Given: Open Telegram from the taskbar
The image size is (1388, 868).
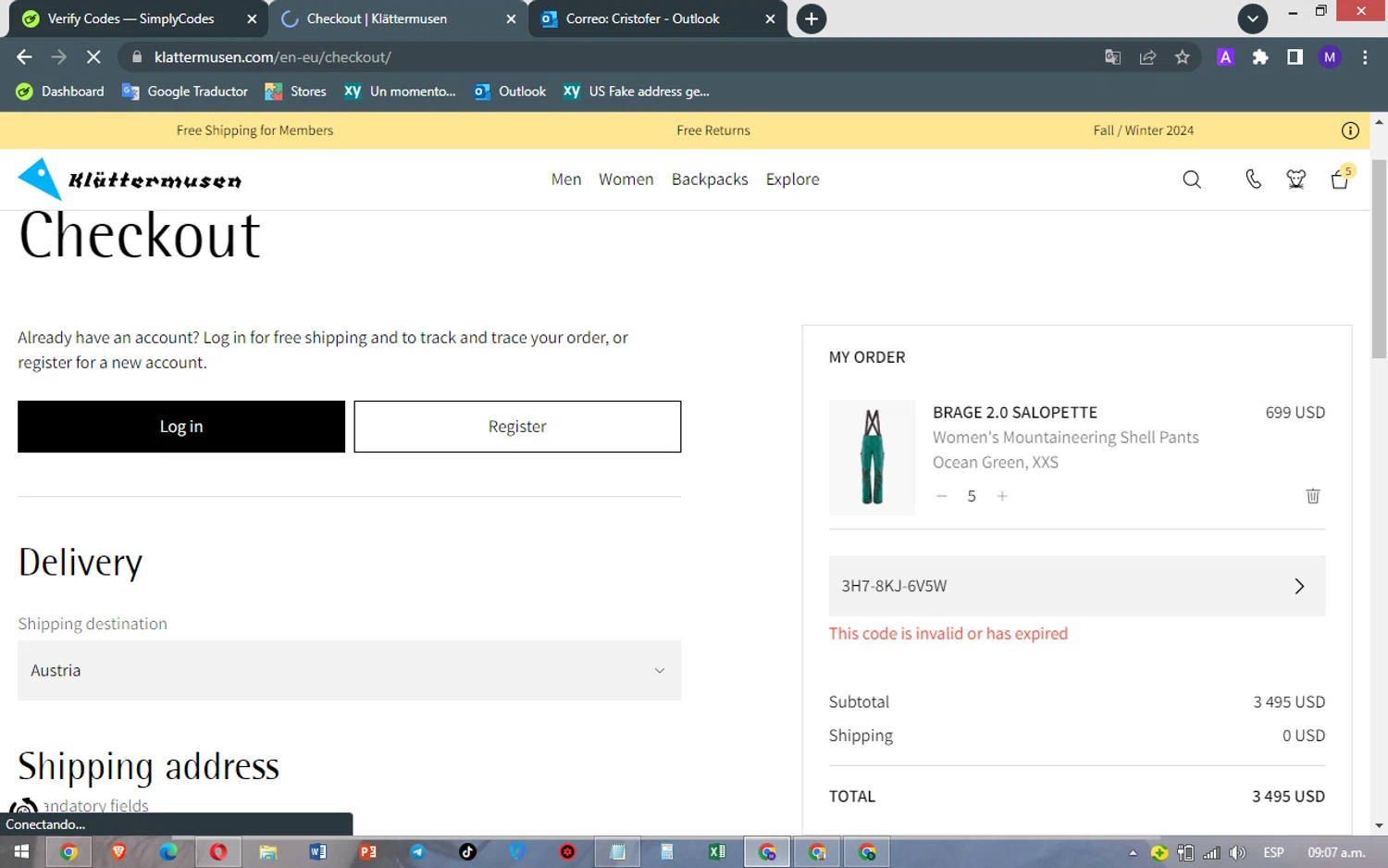Looking at the screenshot, I should click(x=418, y=852).
